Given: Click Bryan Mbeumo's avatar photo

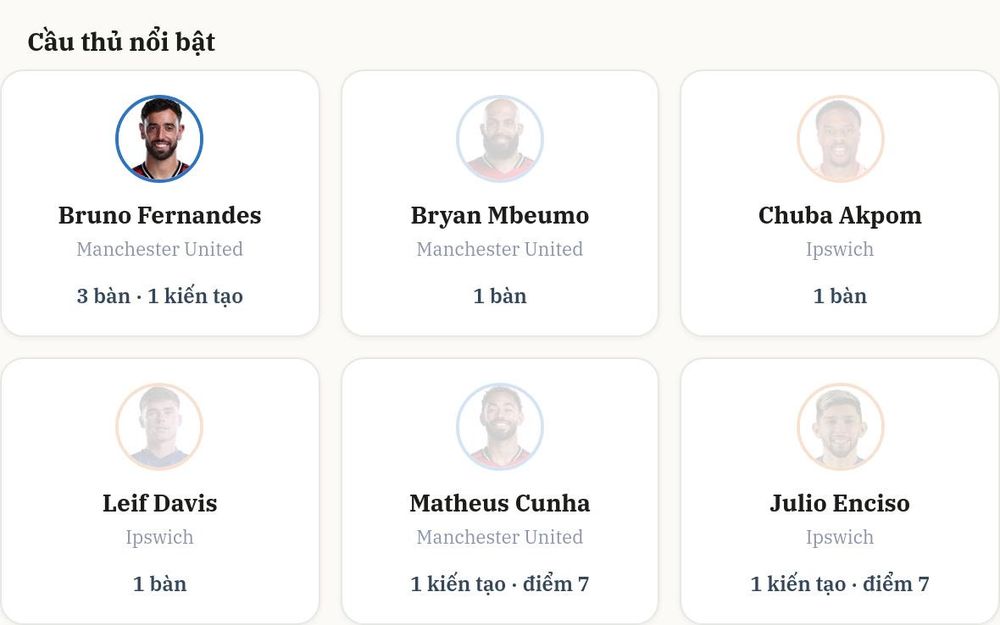Looking at the screenshot, I should 500,139.
